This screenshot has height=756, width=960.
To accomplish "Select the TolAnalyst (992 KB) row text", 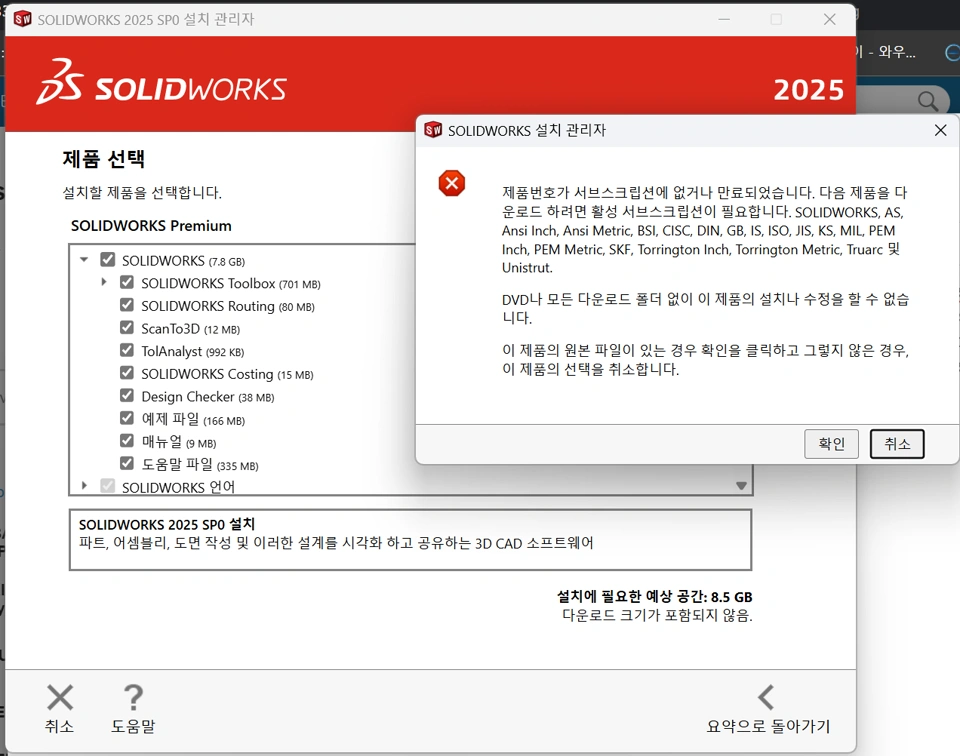I will tap(193, 351).
